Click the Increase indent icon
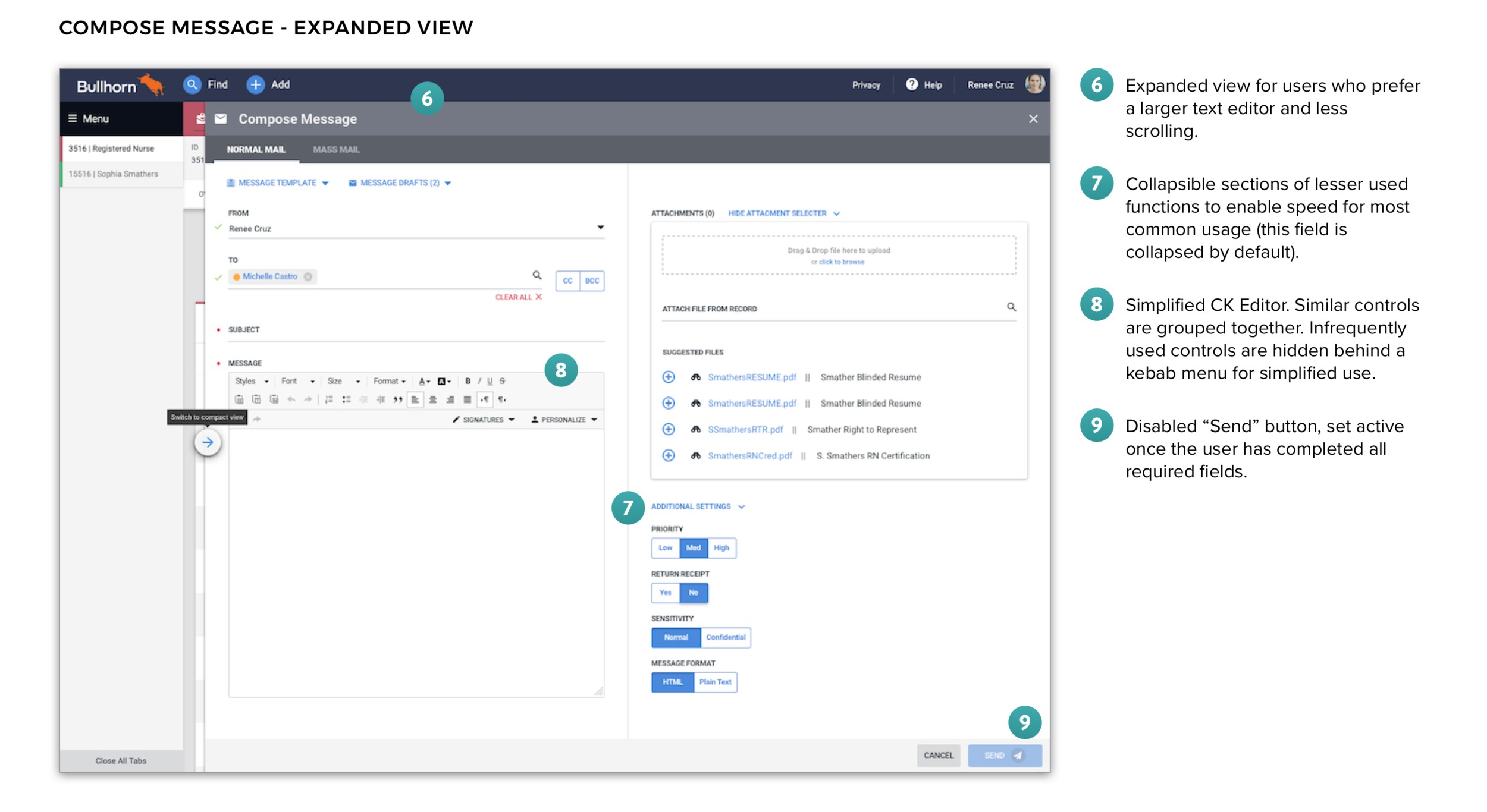This screenshot has height=812, width=1487. tap(381, 399)
